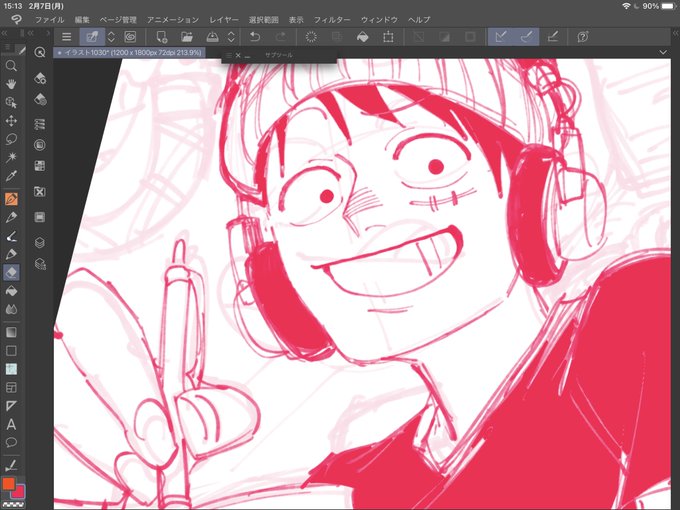Select the Pencil tool
Image resolution: width=680 pixels, height=510 pixels.
[11, 217]
